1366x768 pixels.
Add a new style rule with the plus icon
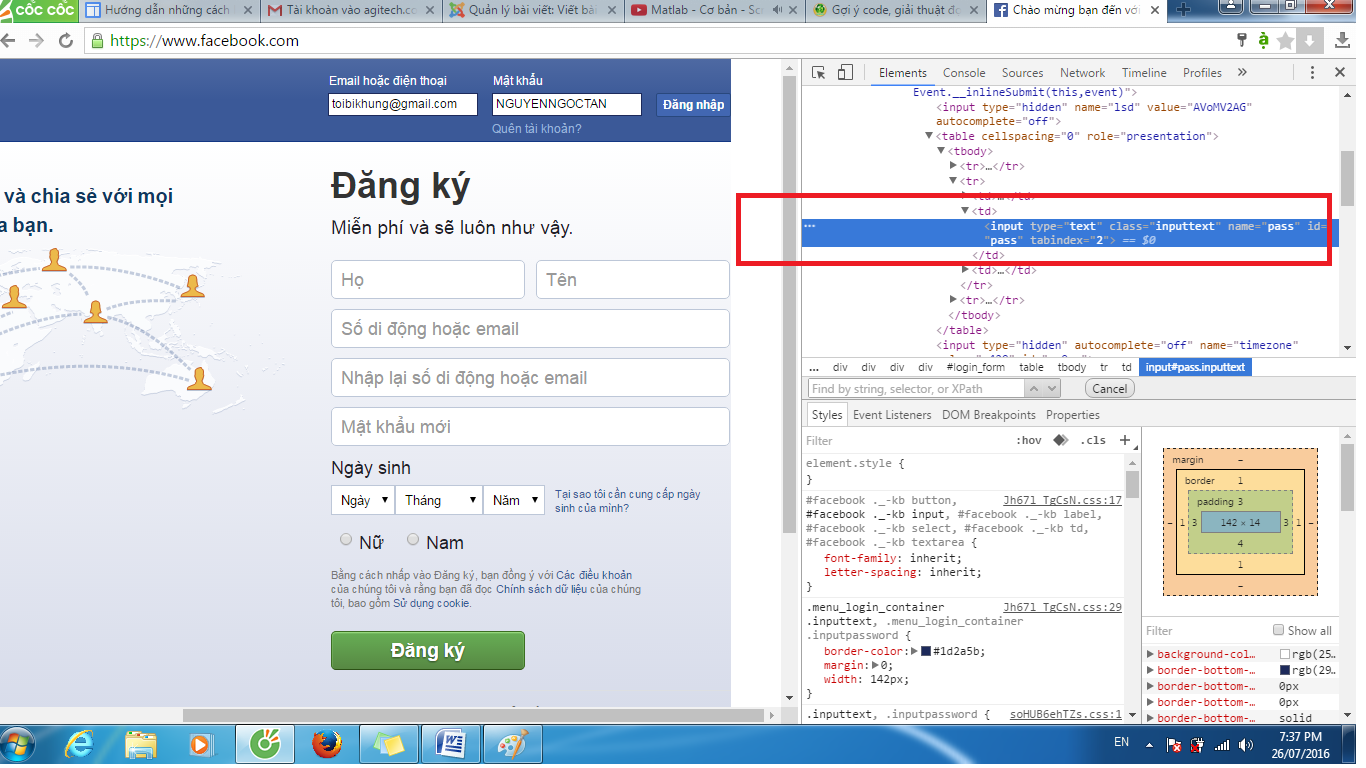coord(1125,440)
